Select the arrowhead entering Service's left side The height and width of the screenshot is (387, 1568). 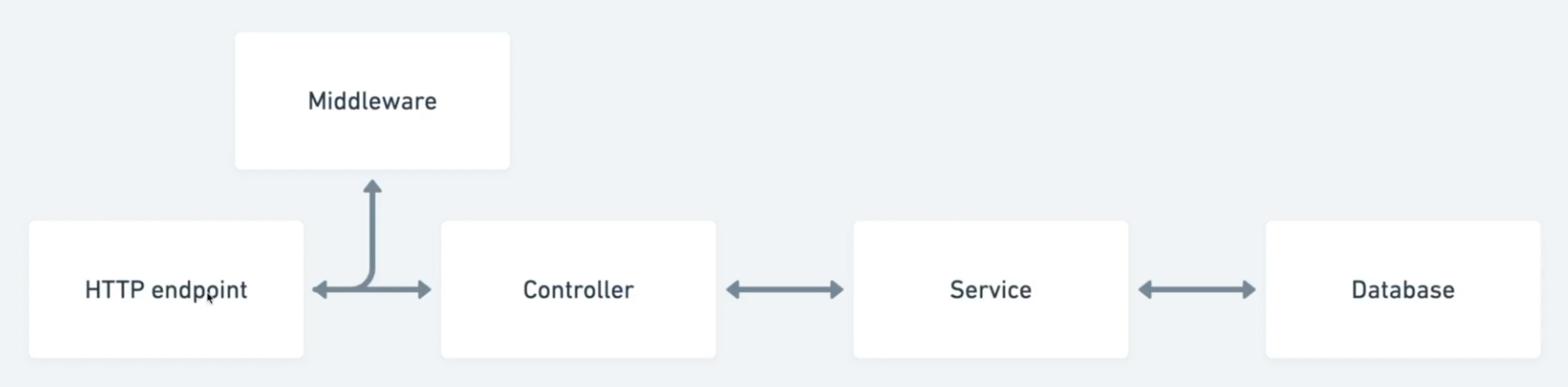click(x=837, y=290)
